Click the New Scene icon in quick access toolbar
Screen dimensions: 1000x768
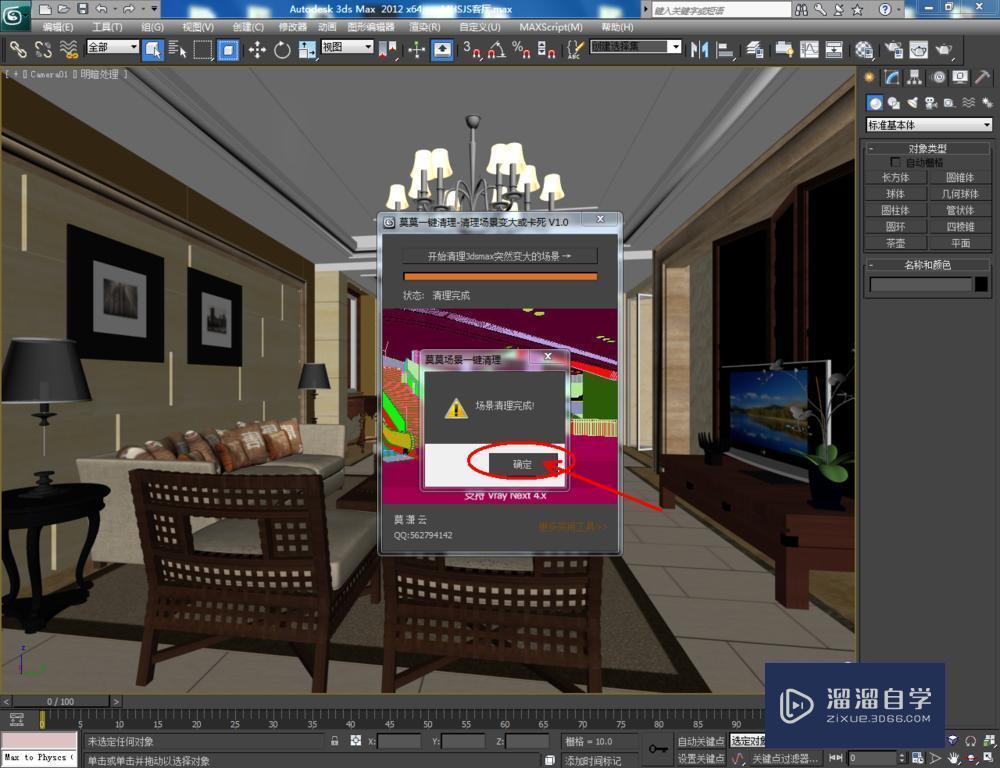pos(44,9)
